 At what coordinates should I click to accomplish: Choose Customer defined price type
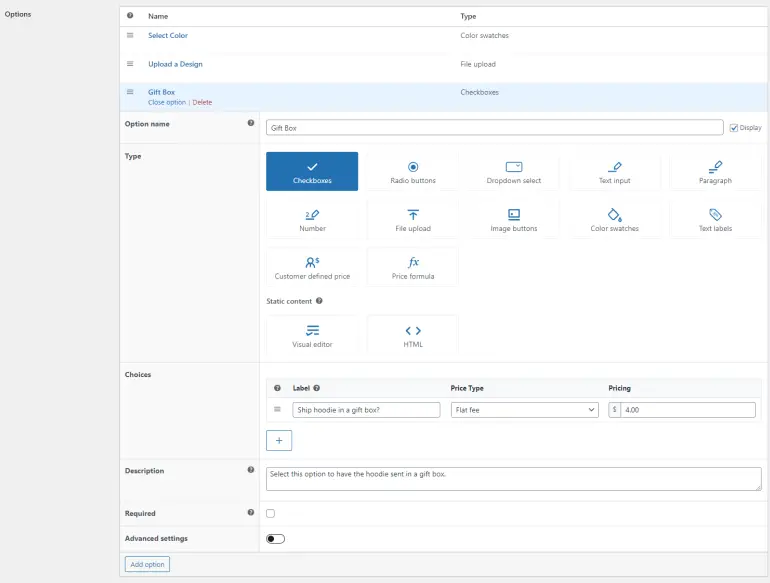pos(312,267)
